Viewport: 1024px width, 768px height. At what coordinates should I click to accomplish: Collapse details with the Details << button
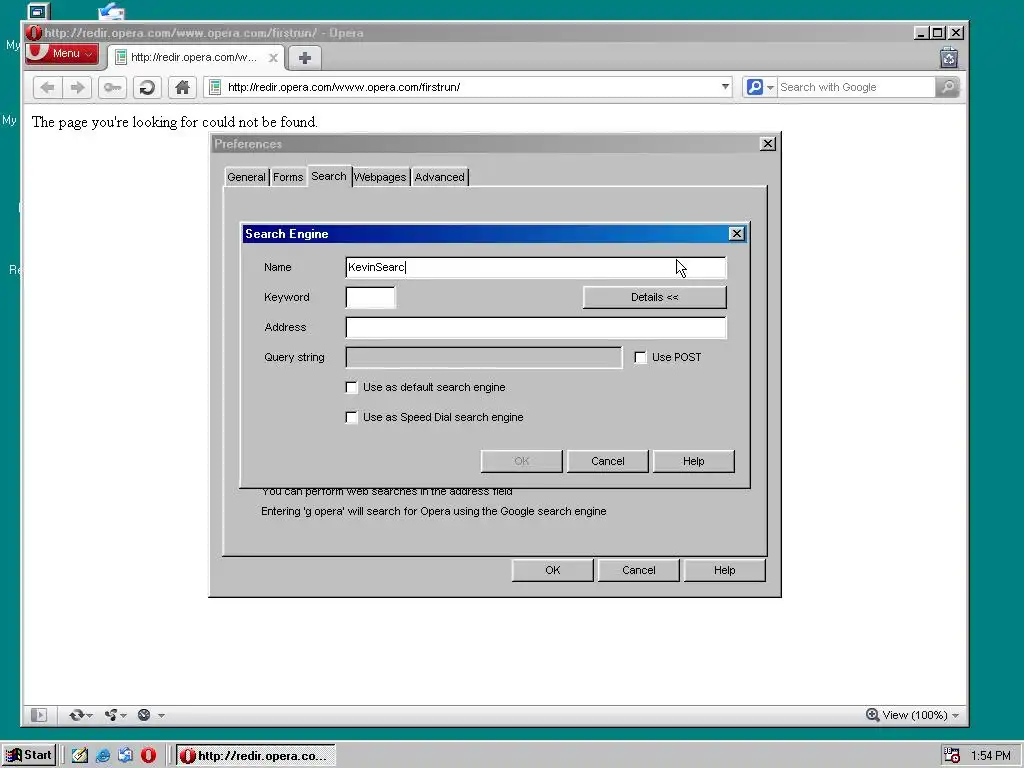[x=654, y=297]
